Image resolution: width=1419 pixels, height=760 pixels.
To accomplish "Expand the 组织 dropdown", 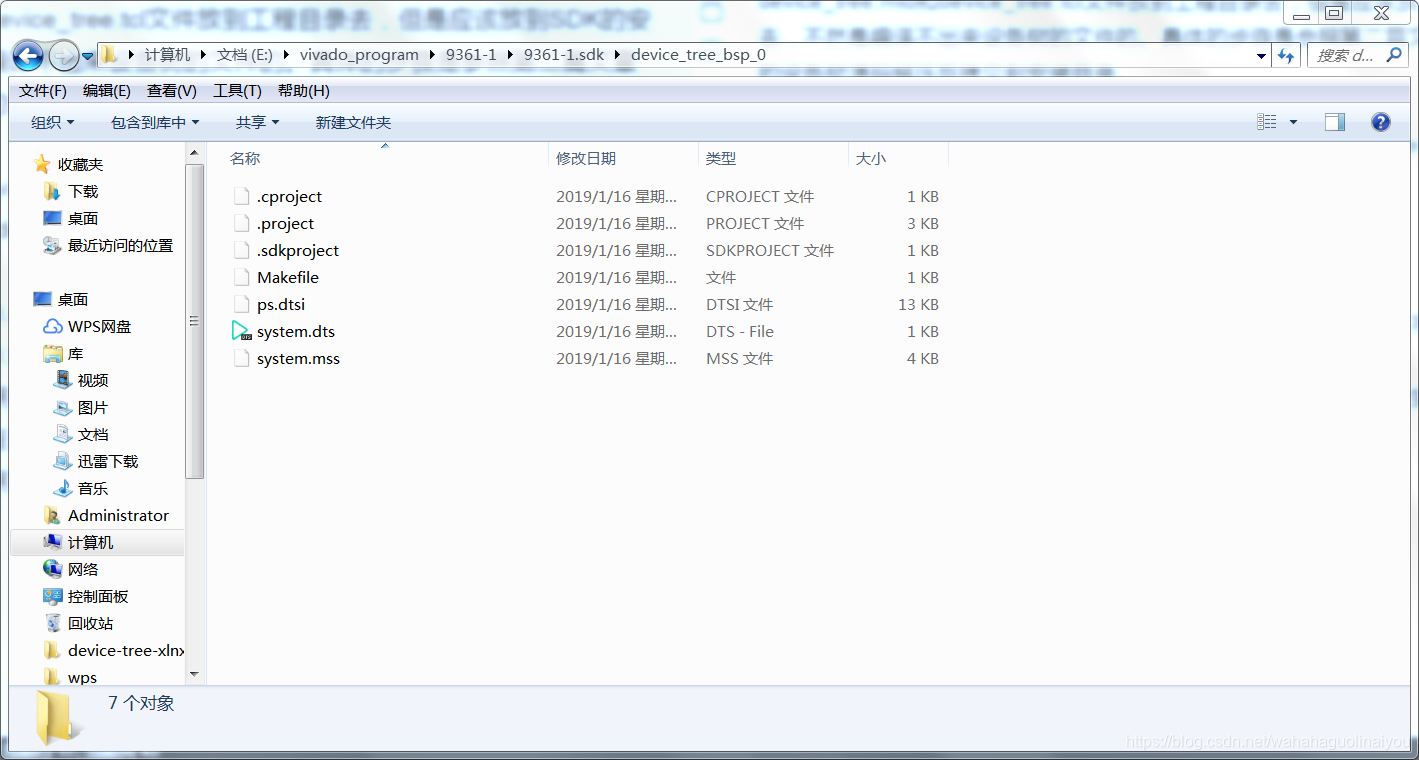I will click(53, 122).
